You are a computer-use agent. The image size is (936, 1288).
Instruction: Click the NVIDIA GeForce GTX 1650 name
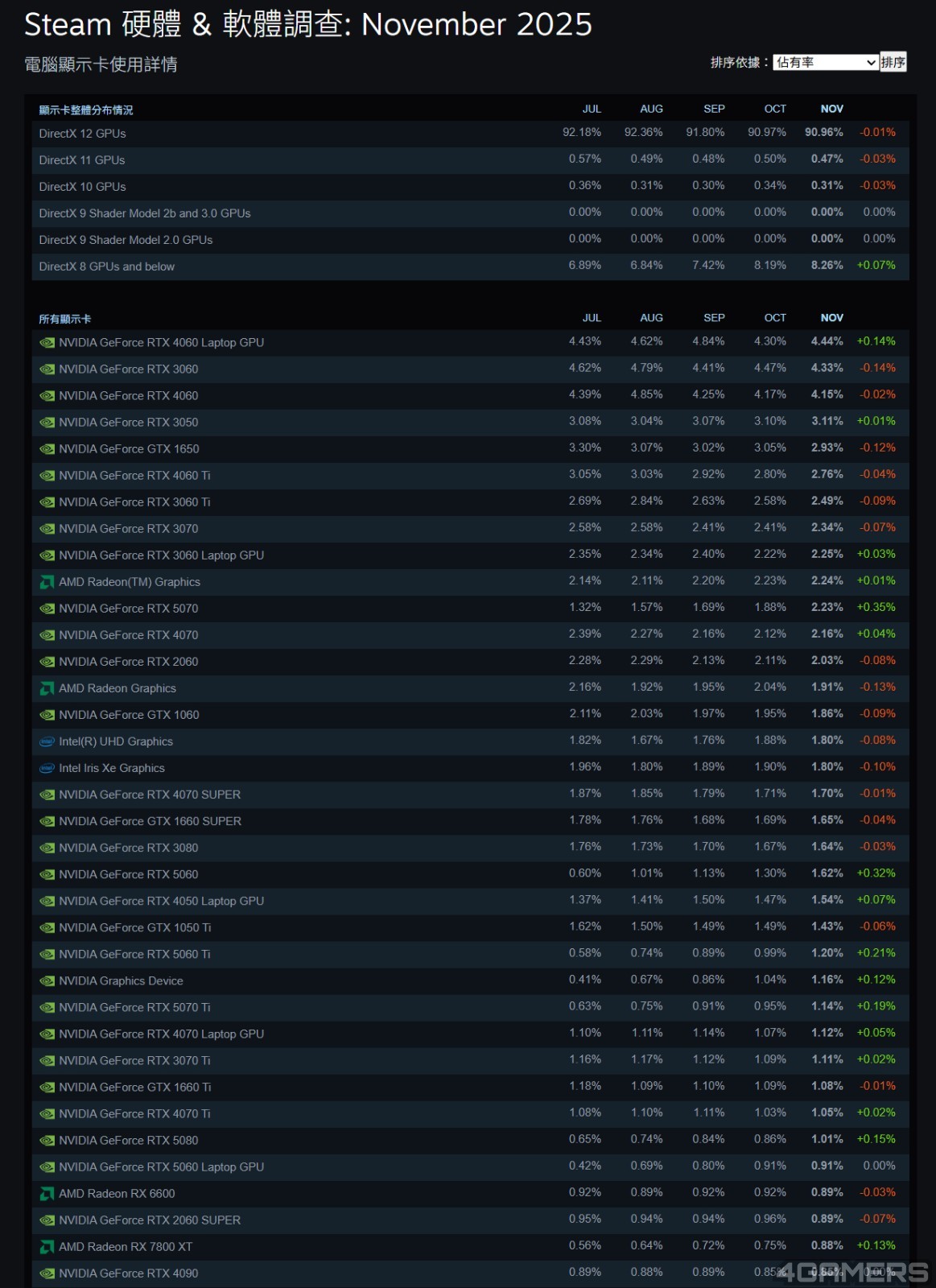[129, 449]
